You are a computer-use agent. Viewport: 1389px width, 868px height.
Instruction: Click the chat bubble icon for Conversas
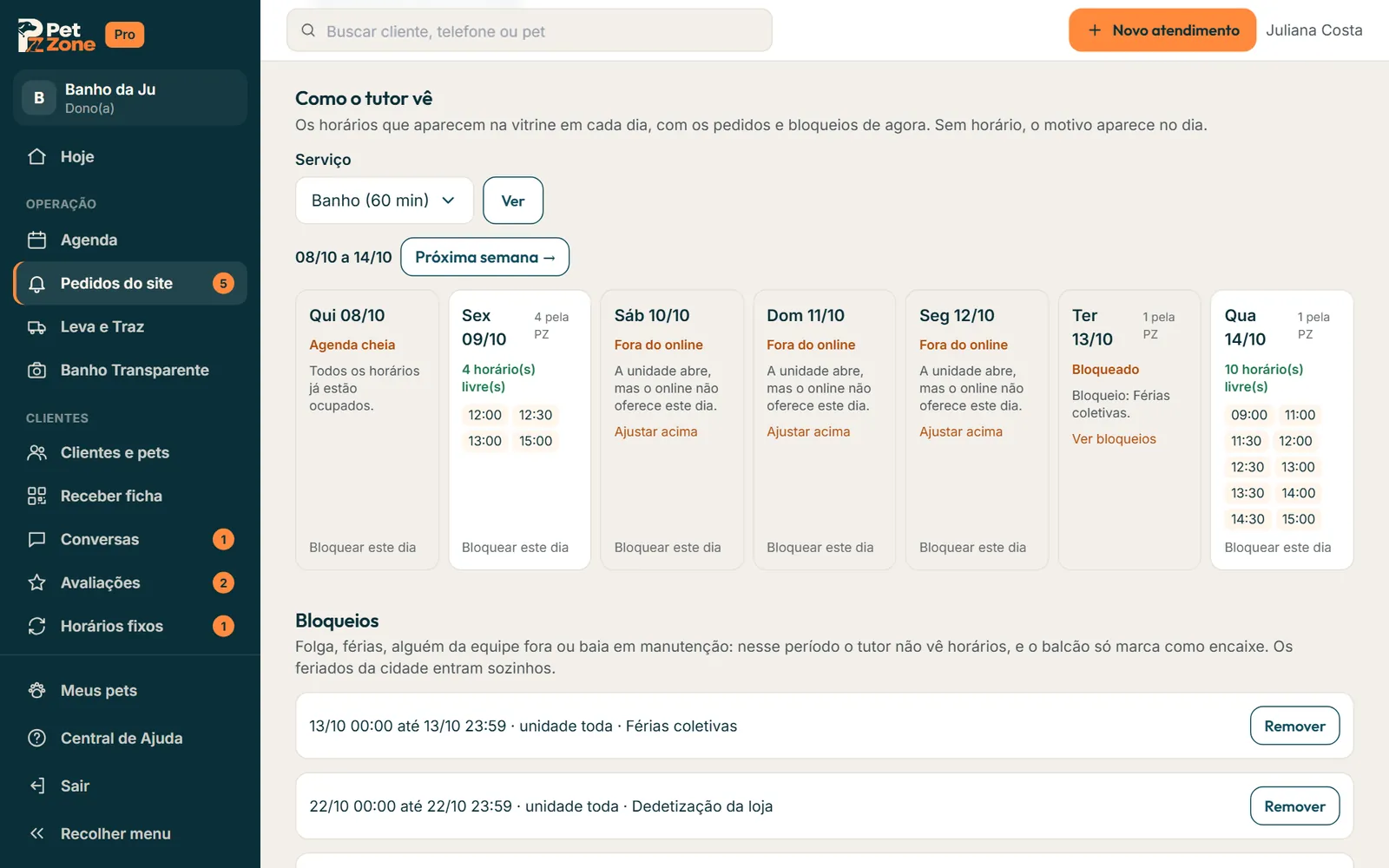coord(36,540)
